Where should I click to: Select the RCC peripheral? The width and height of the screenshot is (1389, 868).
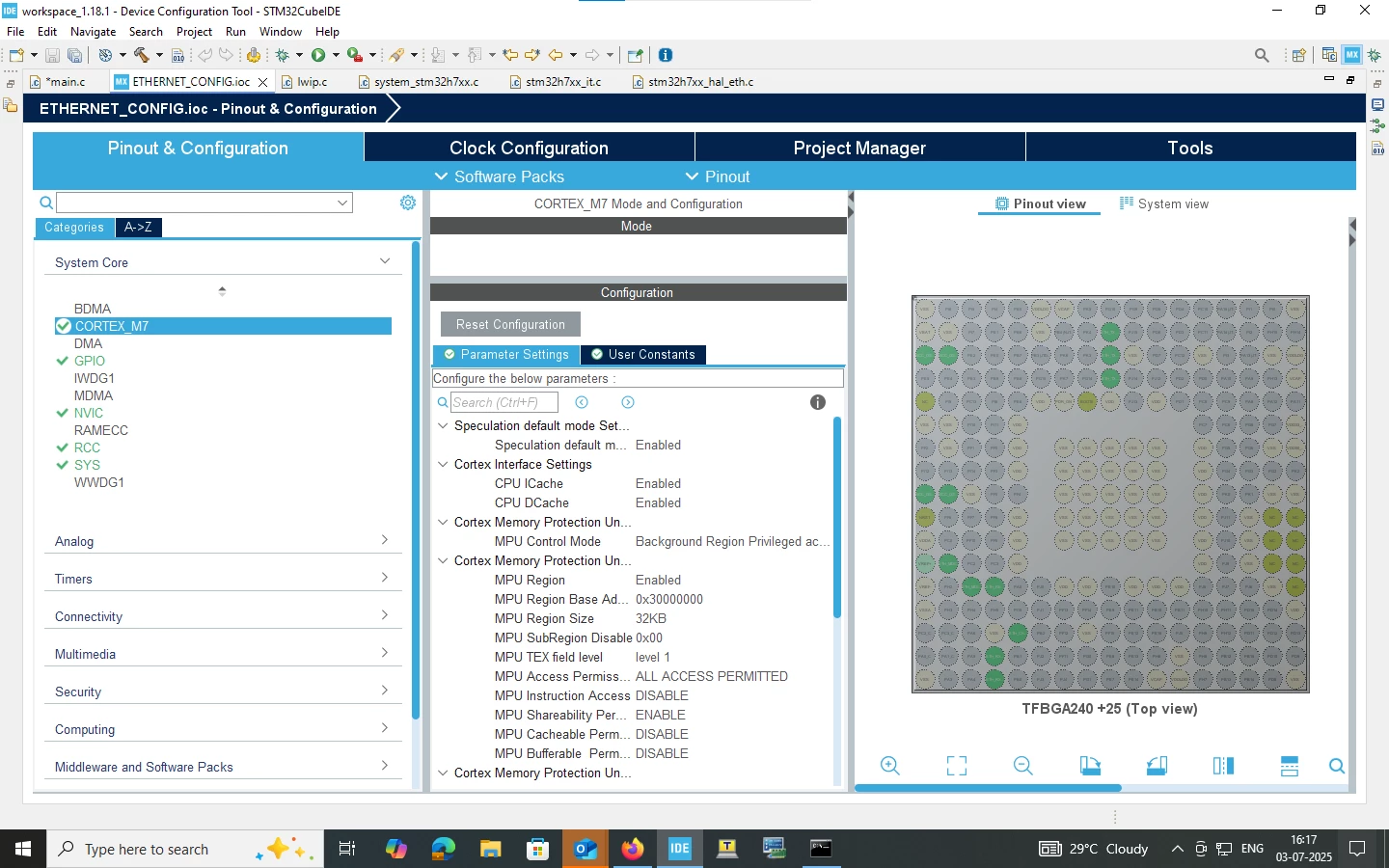pyautogui.click(x=87, y=448)
